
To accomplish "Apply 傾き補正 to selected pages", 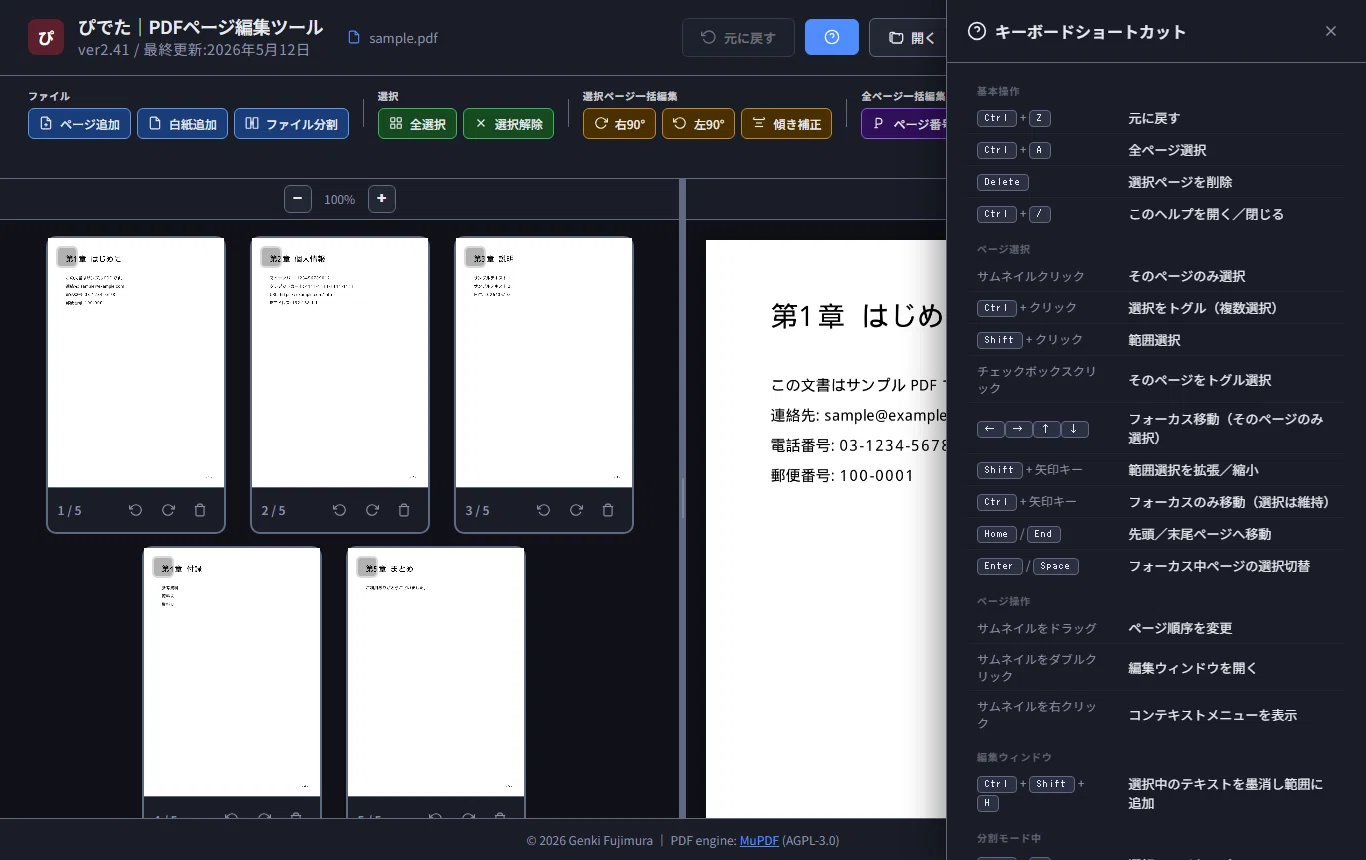I will pyautogui.click(x=786, y=124).
